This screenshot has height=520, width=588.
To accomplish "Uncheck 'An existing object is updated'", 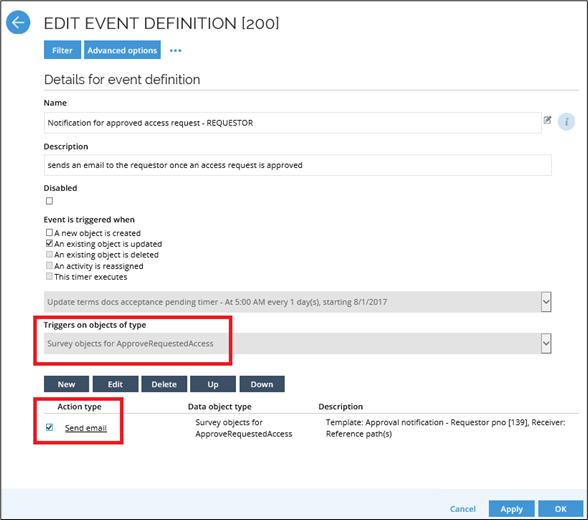I will 49,243.
